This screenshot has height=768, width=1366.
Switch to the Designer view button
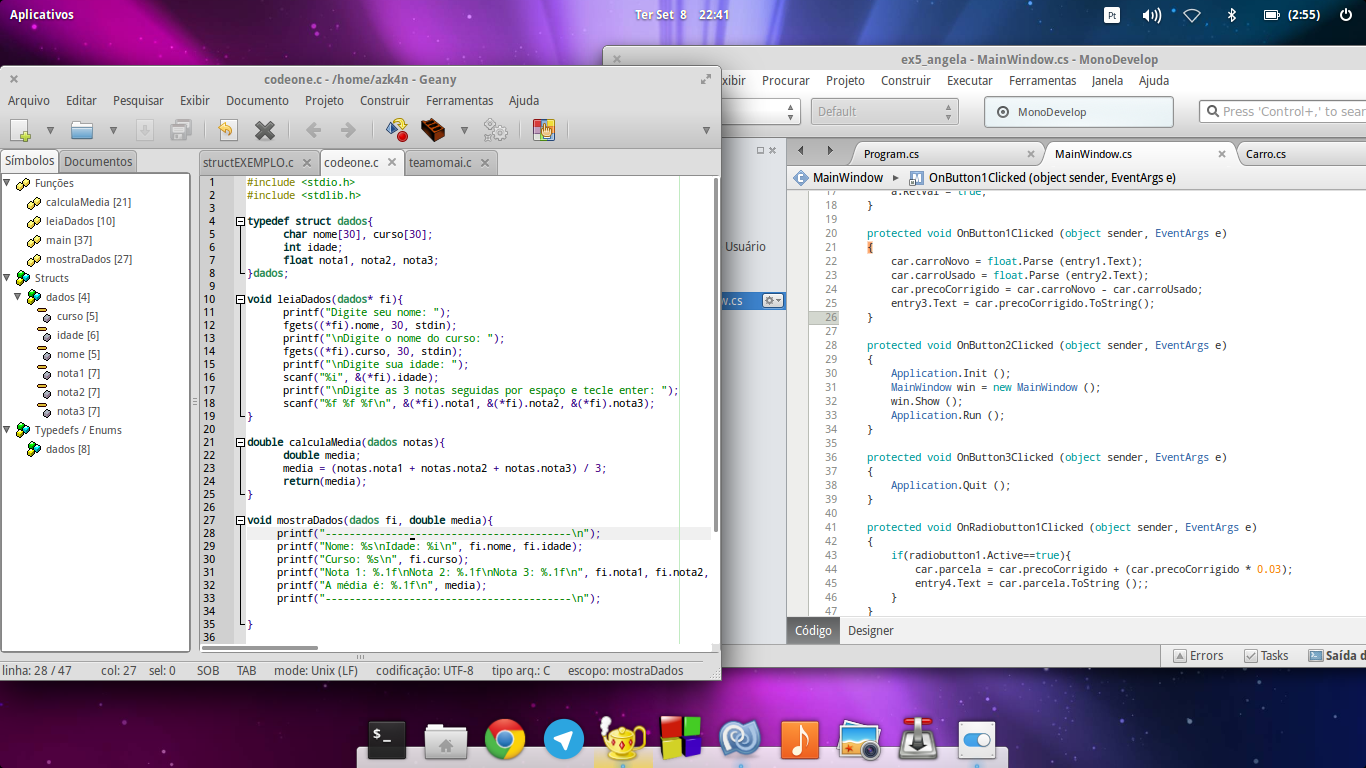click(x=871, y=630)
